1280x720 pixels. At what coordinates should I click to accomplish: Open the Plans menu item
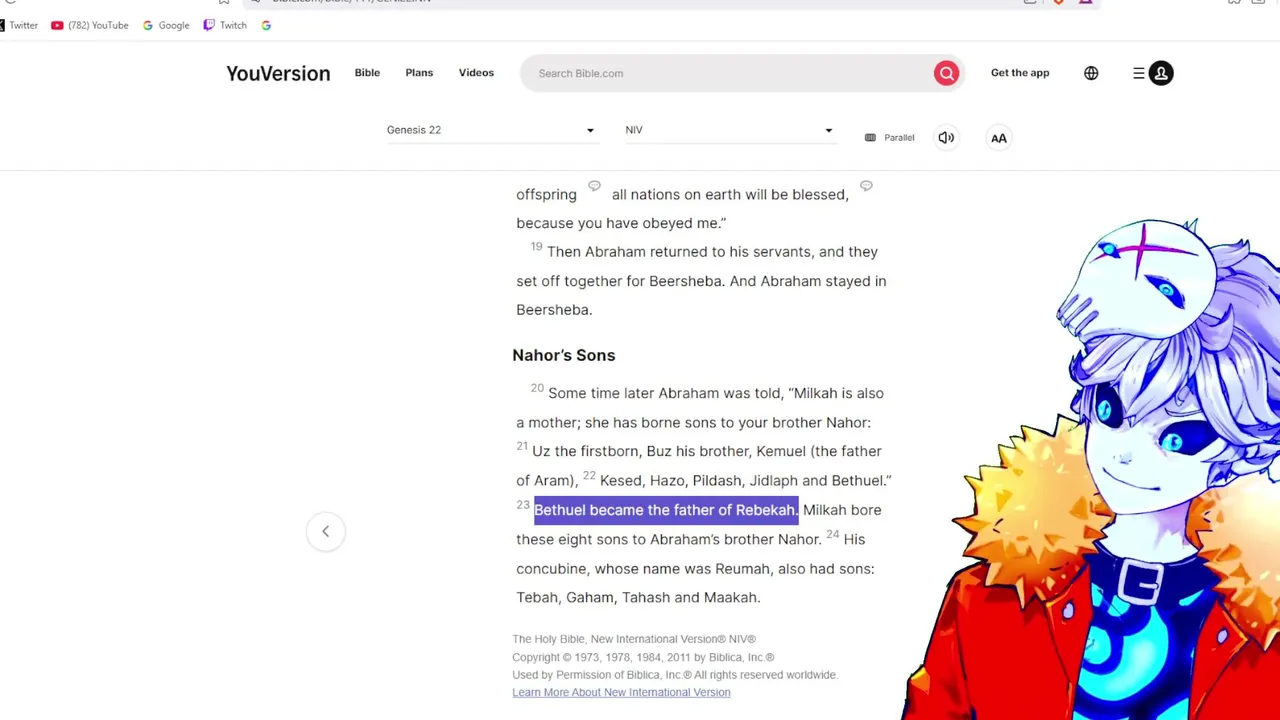419,73
